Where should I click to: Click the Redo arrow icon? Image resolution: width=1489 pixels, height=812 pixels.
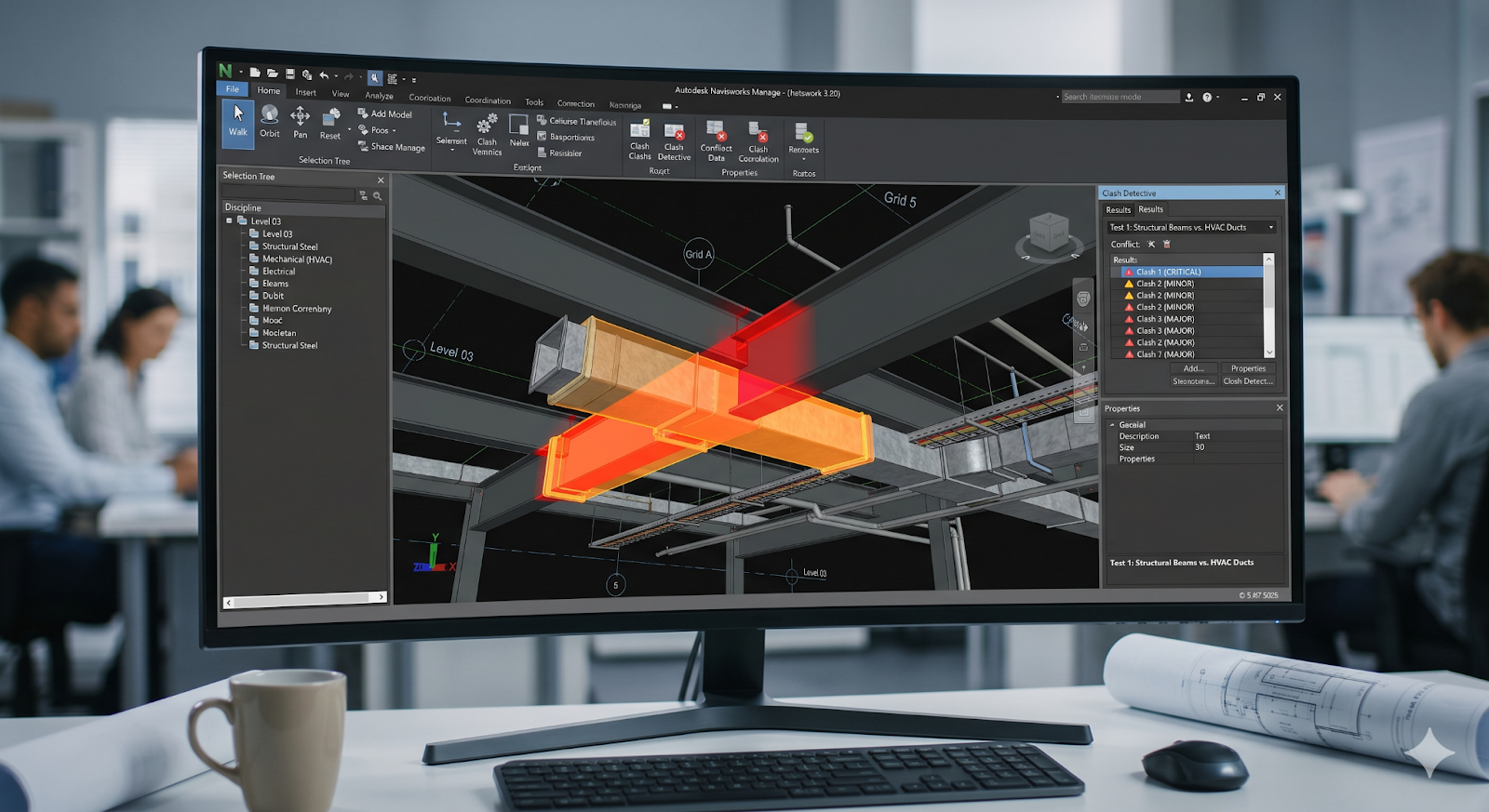[x=349, y=76]
